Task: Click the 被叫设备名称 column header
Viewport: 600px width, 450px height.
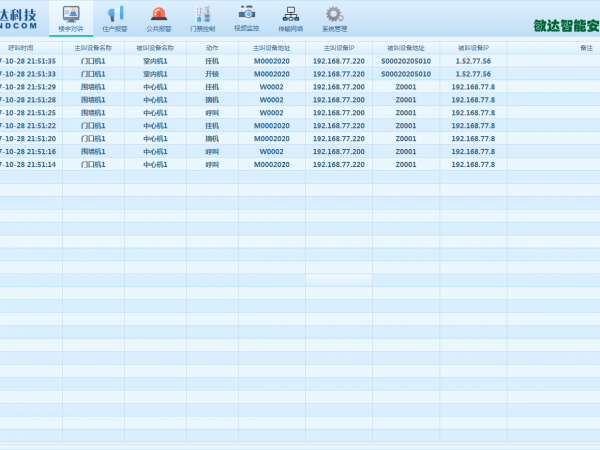Action: [155, 47]
